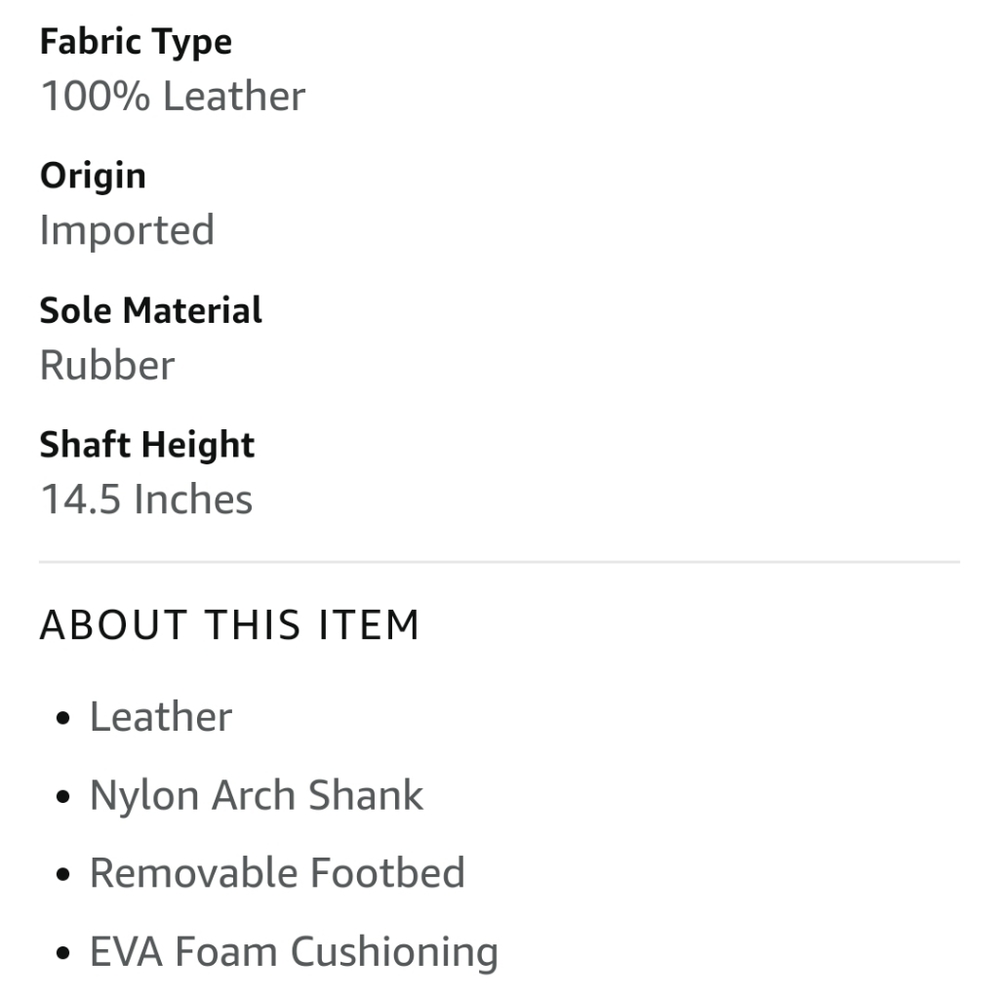Click the Shaft Height heading
Screen dimensions: 999x1000
coord(147,445)
